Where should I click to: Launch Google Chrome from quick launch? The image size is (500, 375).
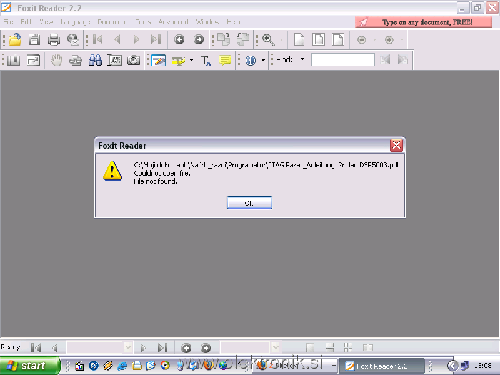(165, 366)
